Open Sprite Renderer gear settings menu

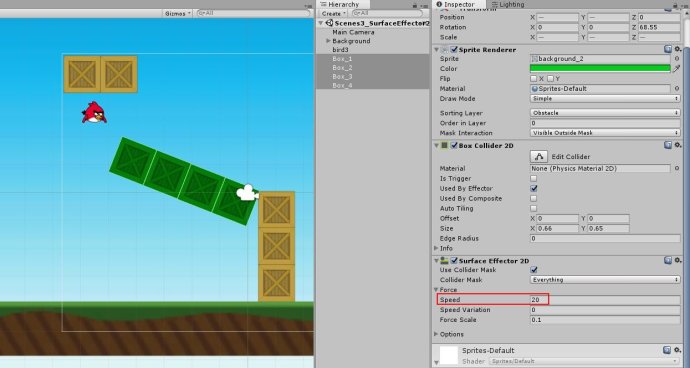pyautogui.click(x=678, y=49)
